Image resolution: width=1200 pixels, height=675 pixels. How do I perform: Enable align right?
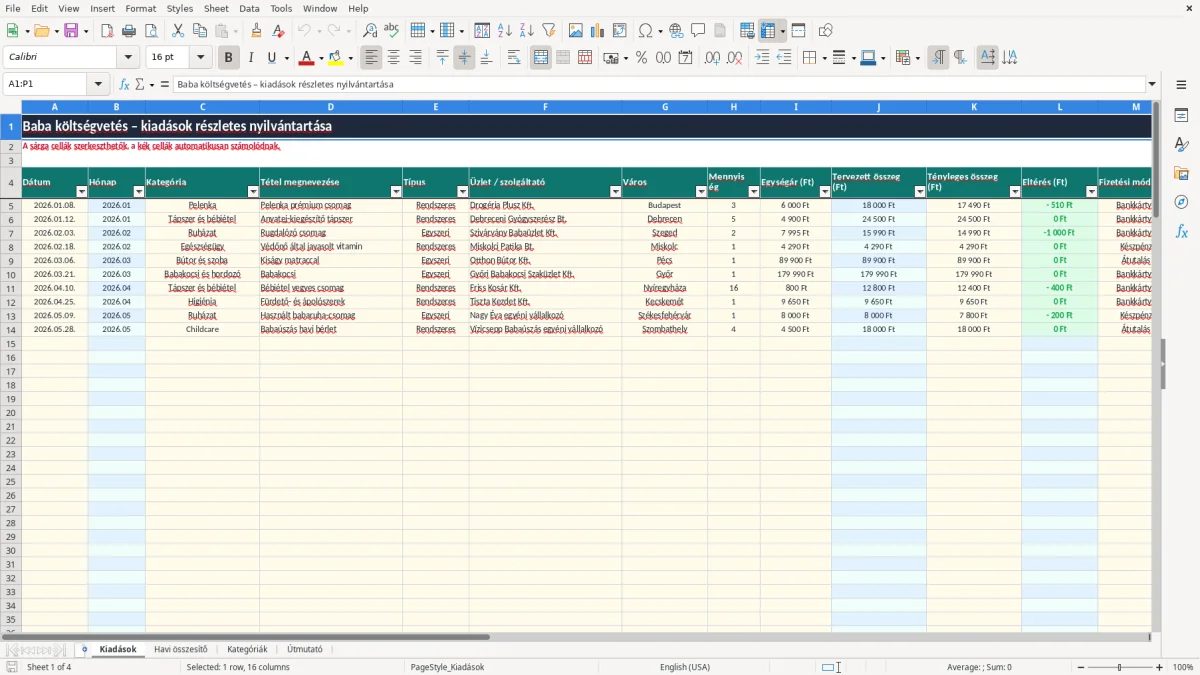pos(416,58)
